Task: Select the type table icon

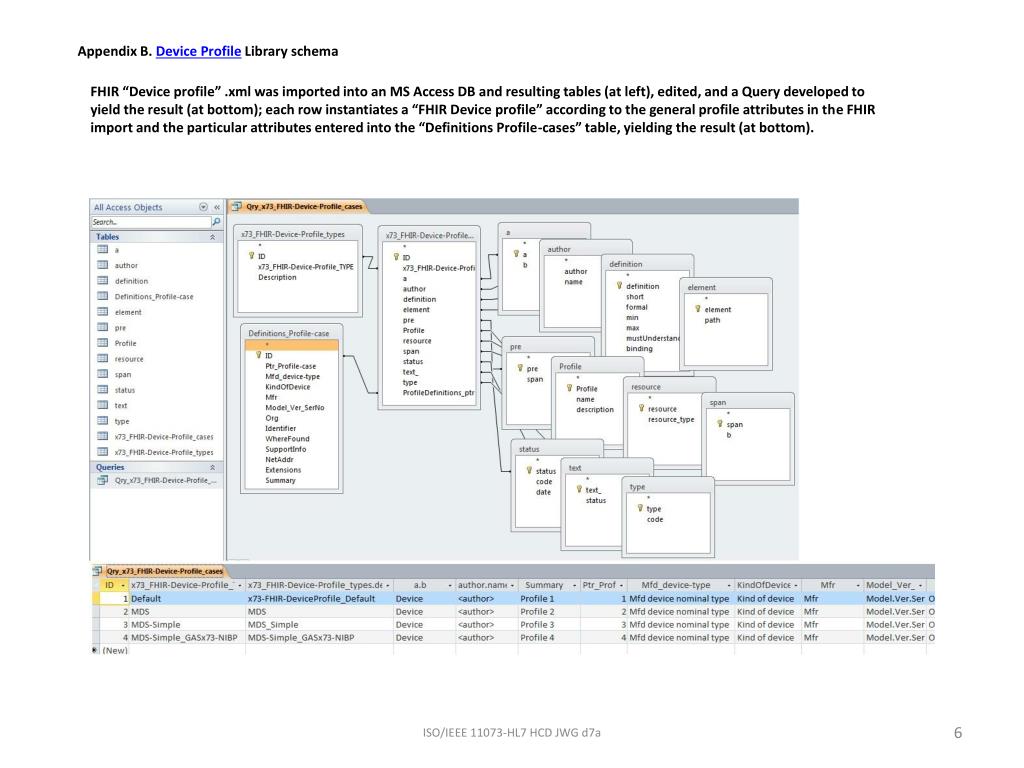Action: pyautogui.click(x=103, y=421)
